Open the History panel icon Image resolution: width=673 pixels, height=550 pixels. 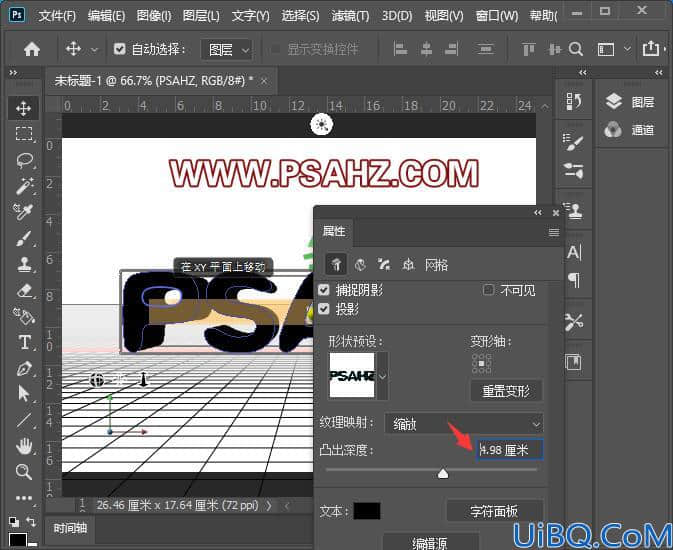tap(574, 101)
